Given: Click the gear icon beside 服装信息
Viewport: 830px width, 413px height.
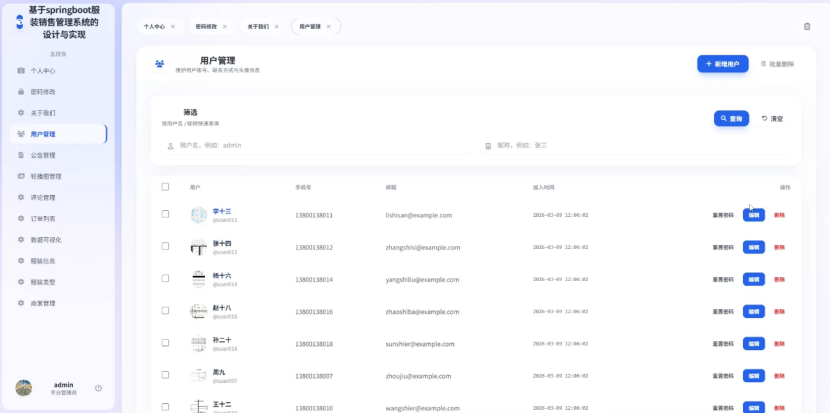Looking at the screenshot, I should pos(21,261).
